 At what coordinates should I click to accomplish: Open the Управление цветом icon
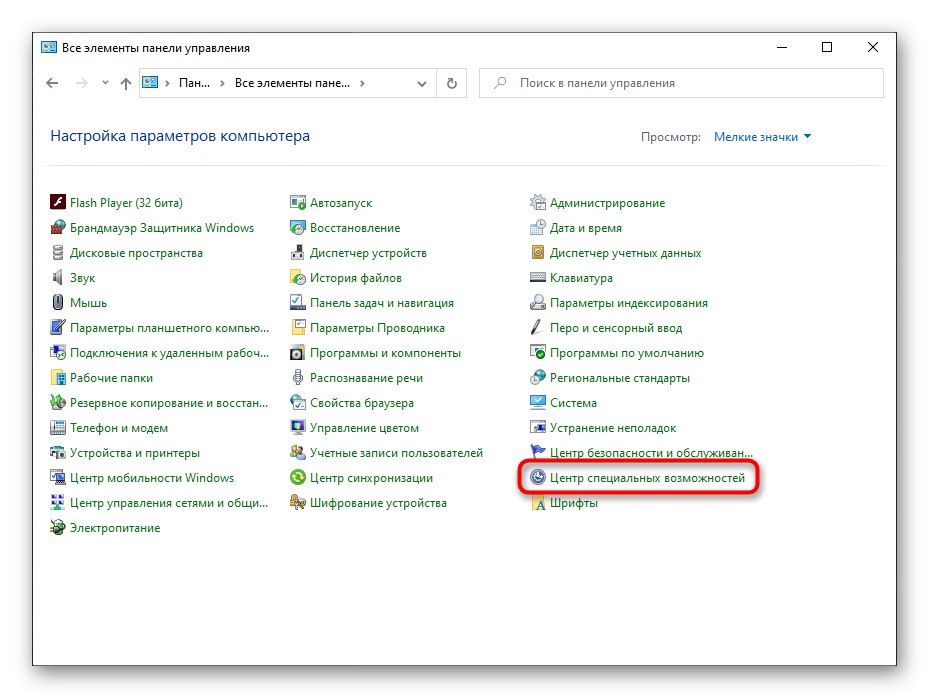pyautogui.click(x=297, y=427)
